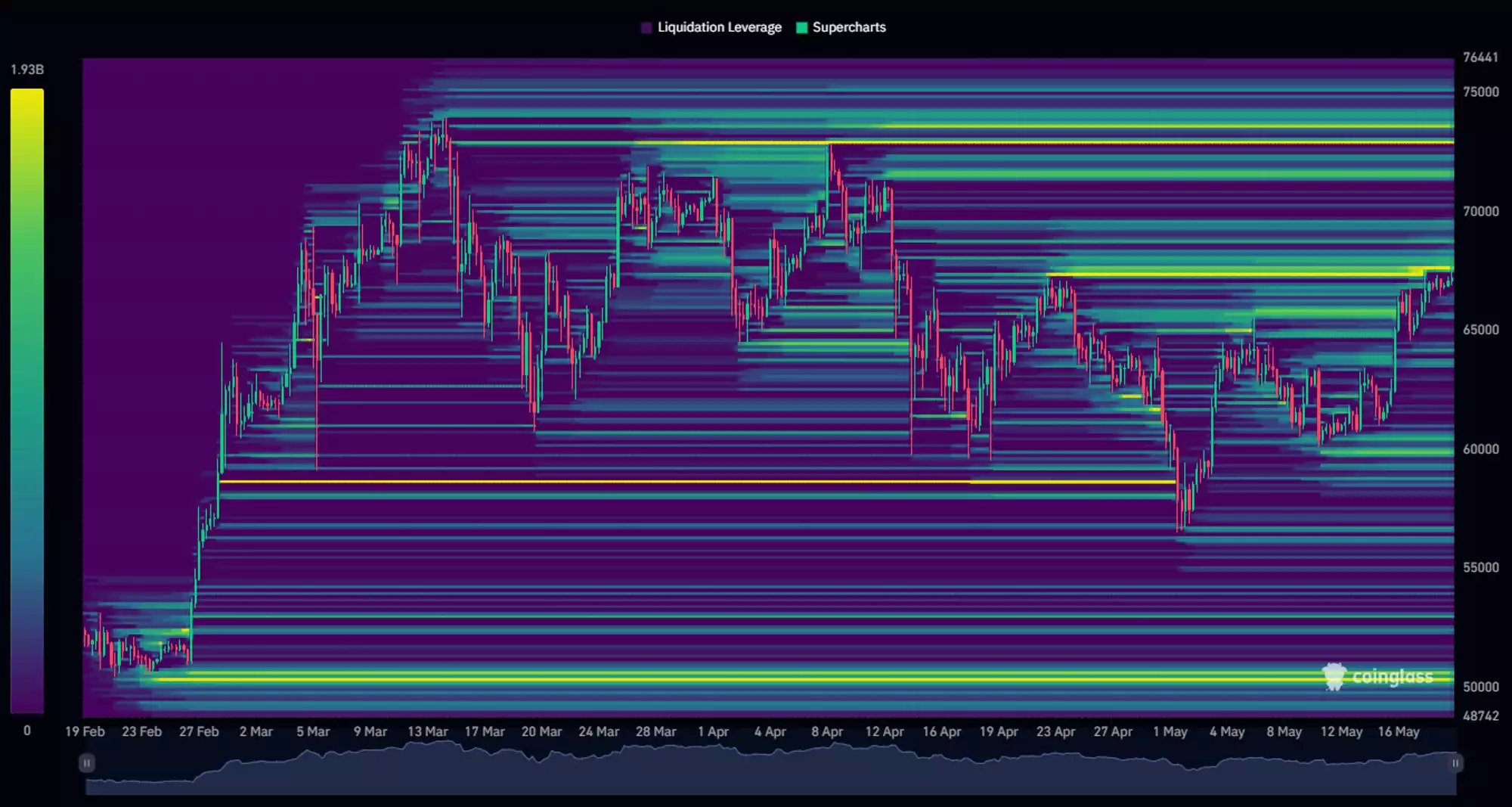
Task: Toggle the Supercharts series label
Action: [848, 28]
